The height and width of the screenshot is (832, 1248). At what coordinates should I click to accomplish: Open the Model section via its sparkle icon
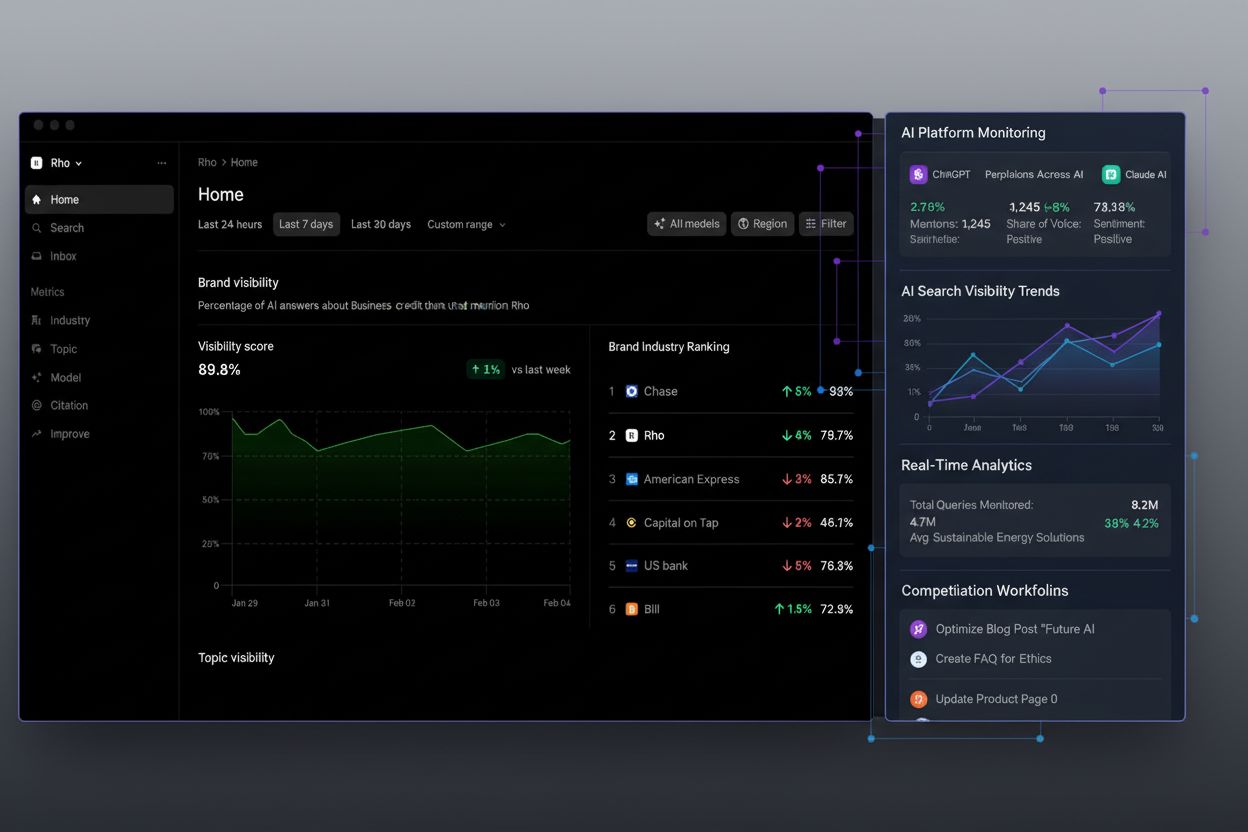tap(36, 377)
